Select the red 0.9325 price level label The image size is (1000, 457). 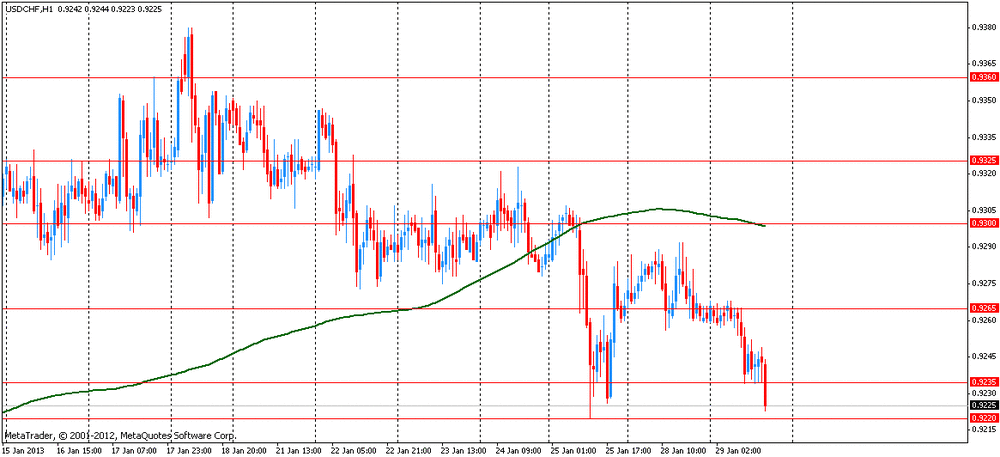pos(984,160)
